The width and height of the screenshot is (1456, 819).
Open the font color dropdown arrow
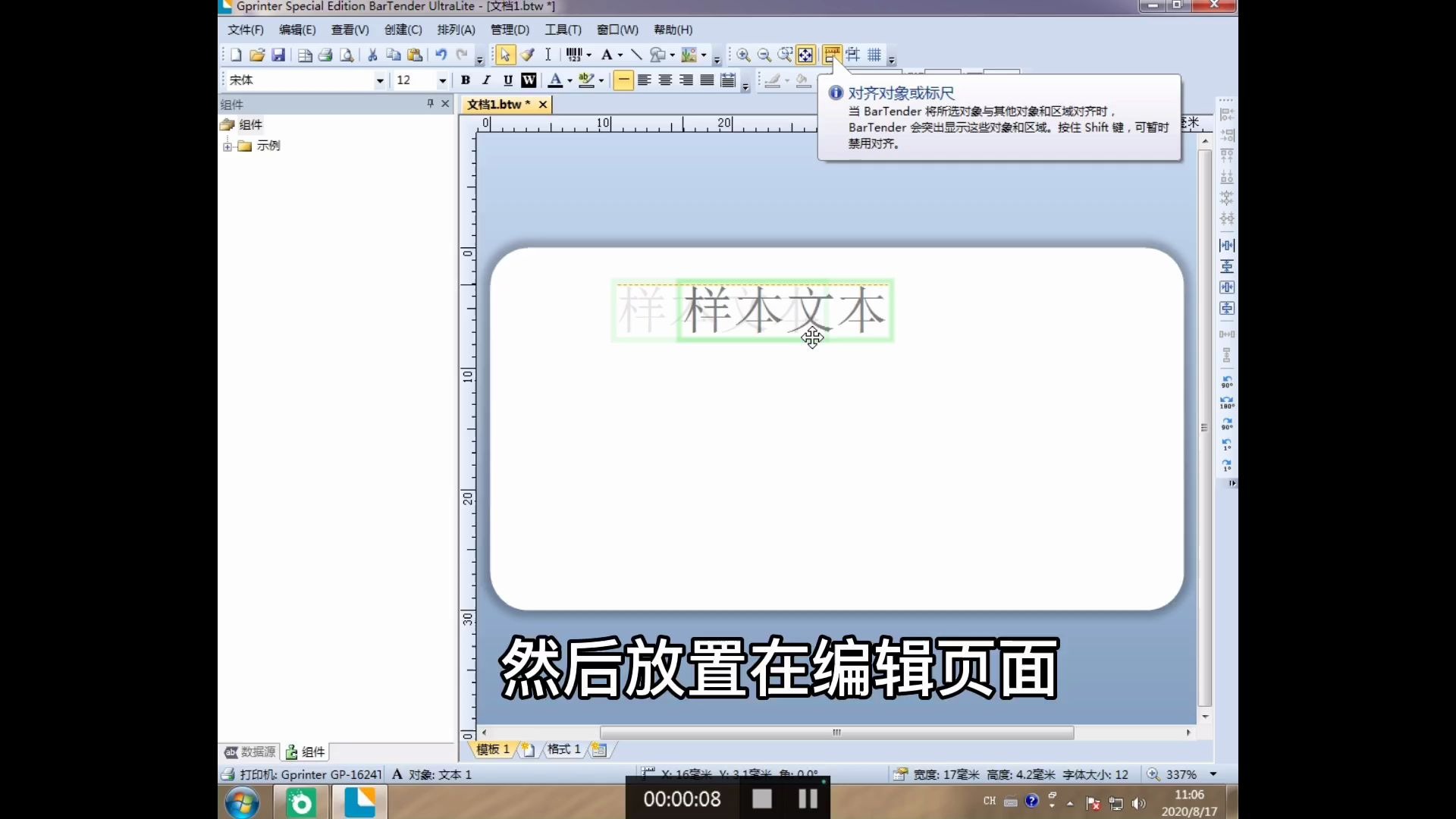tap(570, 80)
